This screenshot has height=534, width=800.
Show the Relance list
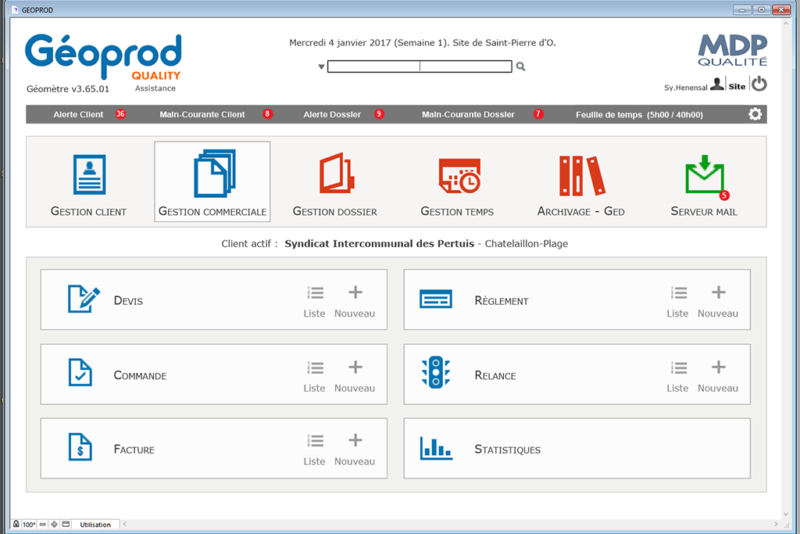[x=678, y=374]
